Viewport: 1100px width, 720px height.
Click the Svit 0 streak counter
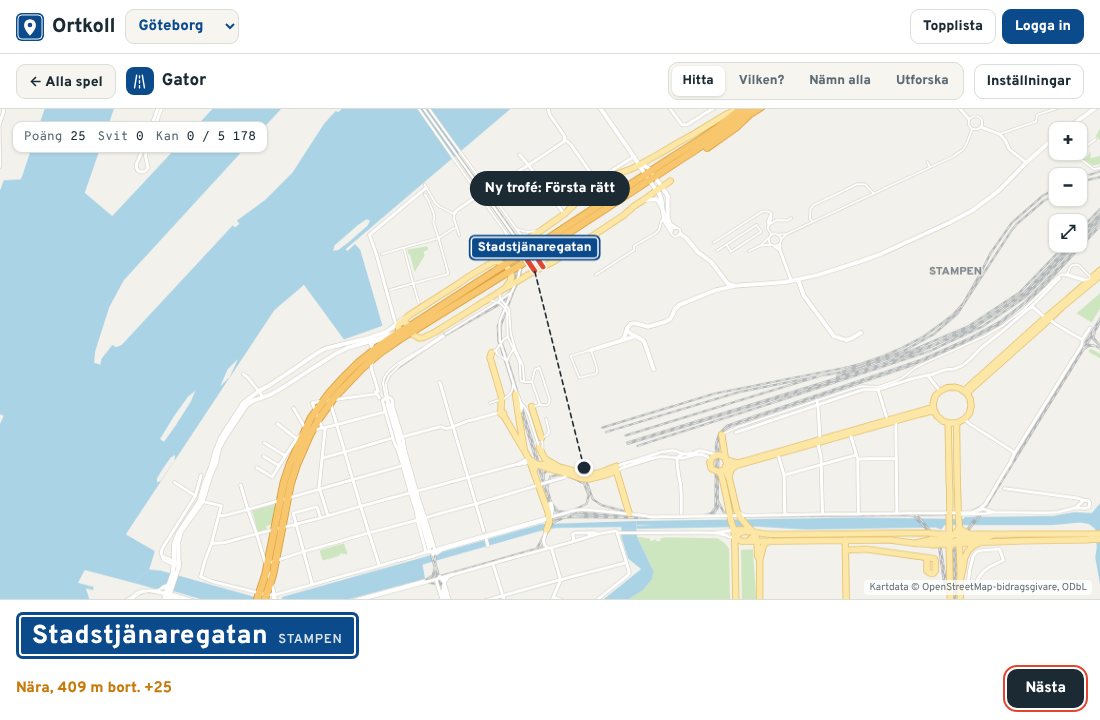point(121,136)
